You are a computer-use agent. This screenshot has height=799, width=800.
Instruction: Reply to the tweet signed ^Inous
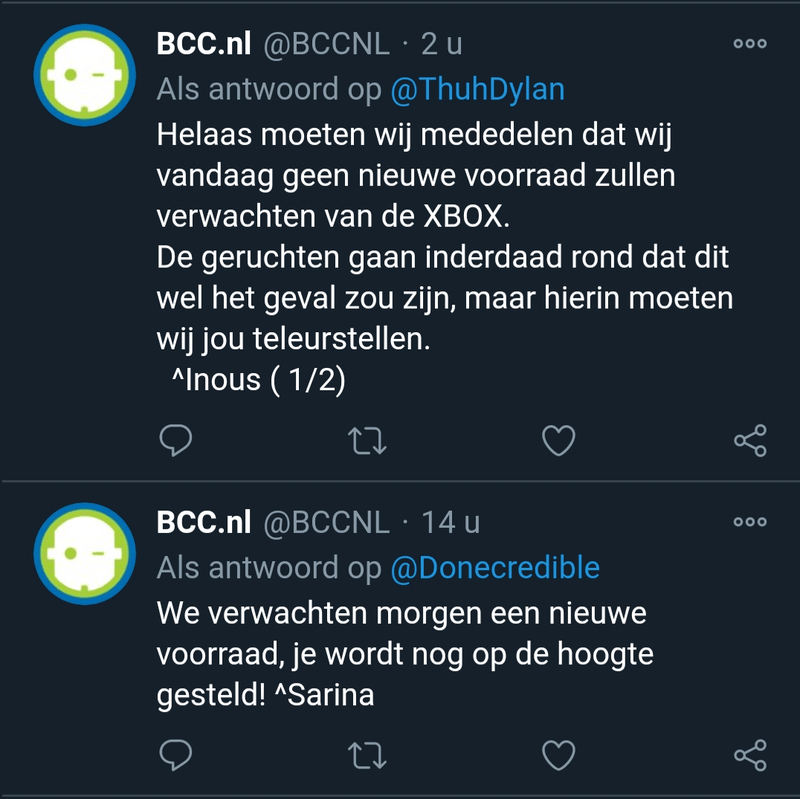[x=175, y=440]
